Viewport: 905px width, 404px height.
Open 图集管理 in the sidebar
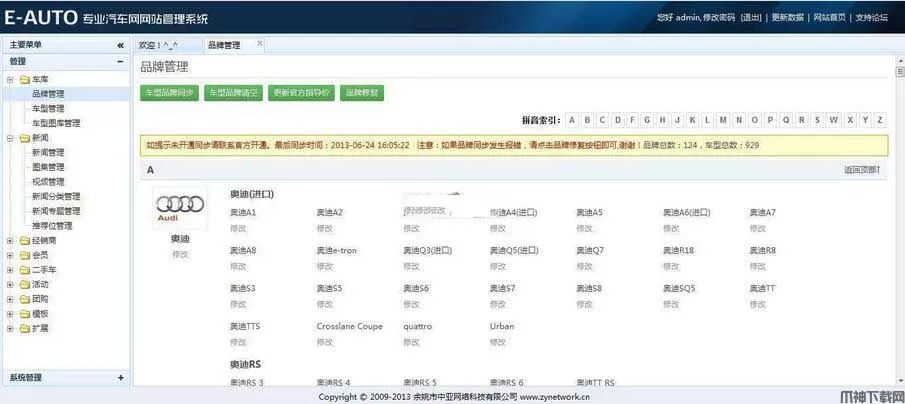(48, 167)
